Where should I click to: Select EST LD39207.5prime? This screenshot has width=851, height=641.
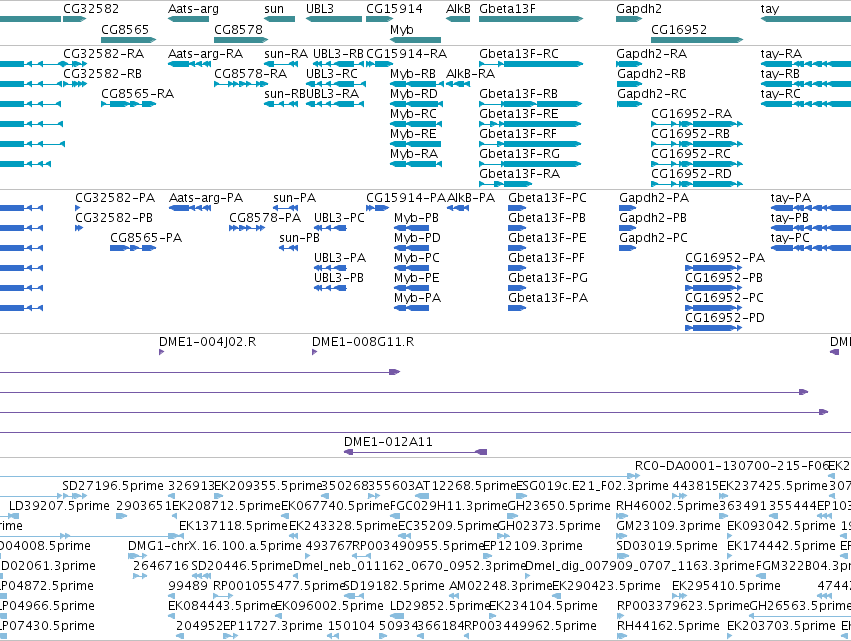[x=16, y=516]
